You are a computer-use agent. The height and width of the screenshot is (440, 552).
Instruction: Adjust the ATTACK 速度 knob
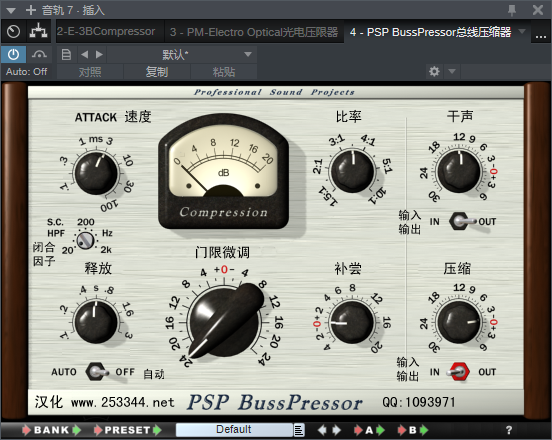pos(96,173)
